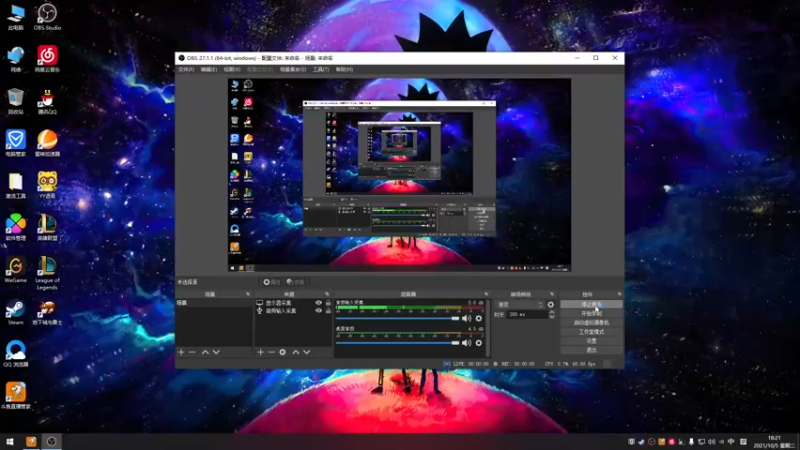Click the Windows Start button
The width and height of the screenshot is (800, 450).
click(10, 441)
